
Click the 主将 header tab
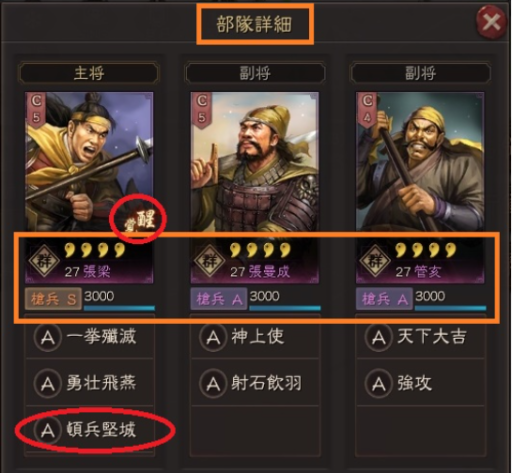(89, 73)
